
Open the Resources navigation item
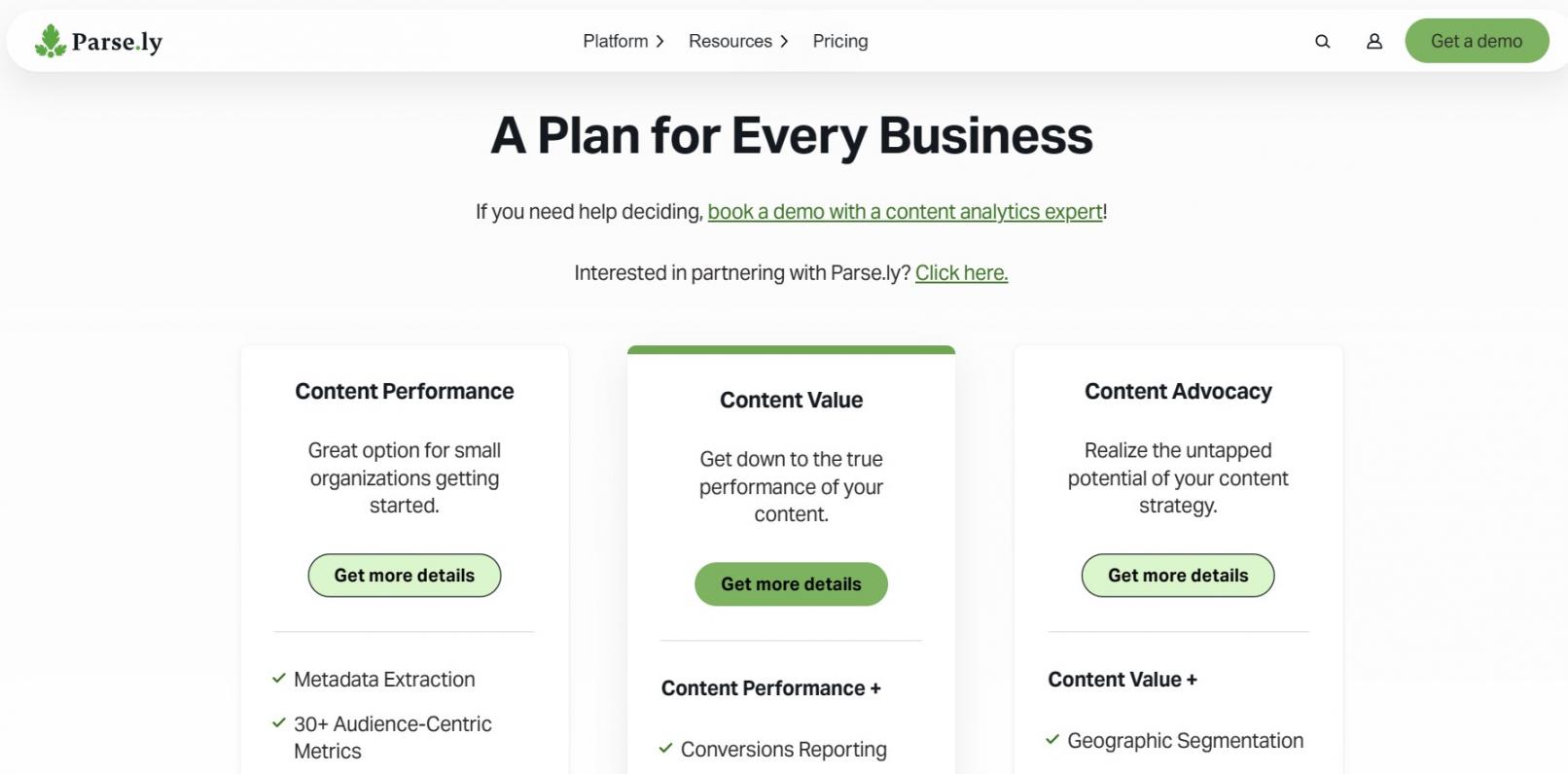[x=730, y=41]
